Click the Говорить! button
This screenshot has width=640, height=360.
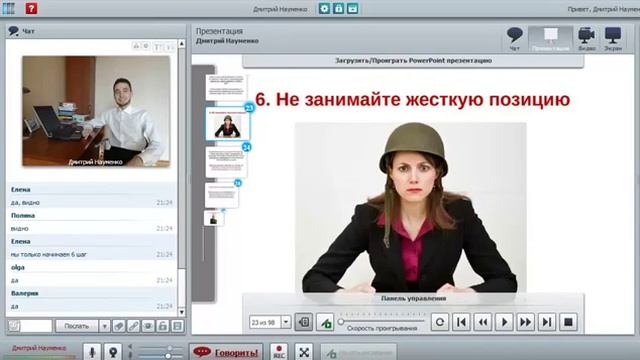[x=226, y=352]
